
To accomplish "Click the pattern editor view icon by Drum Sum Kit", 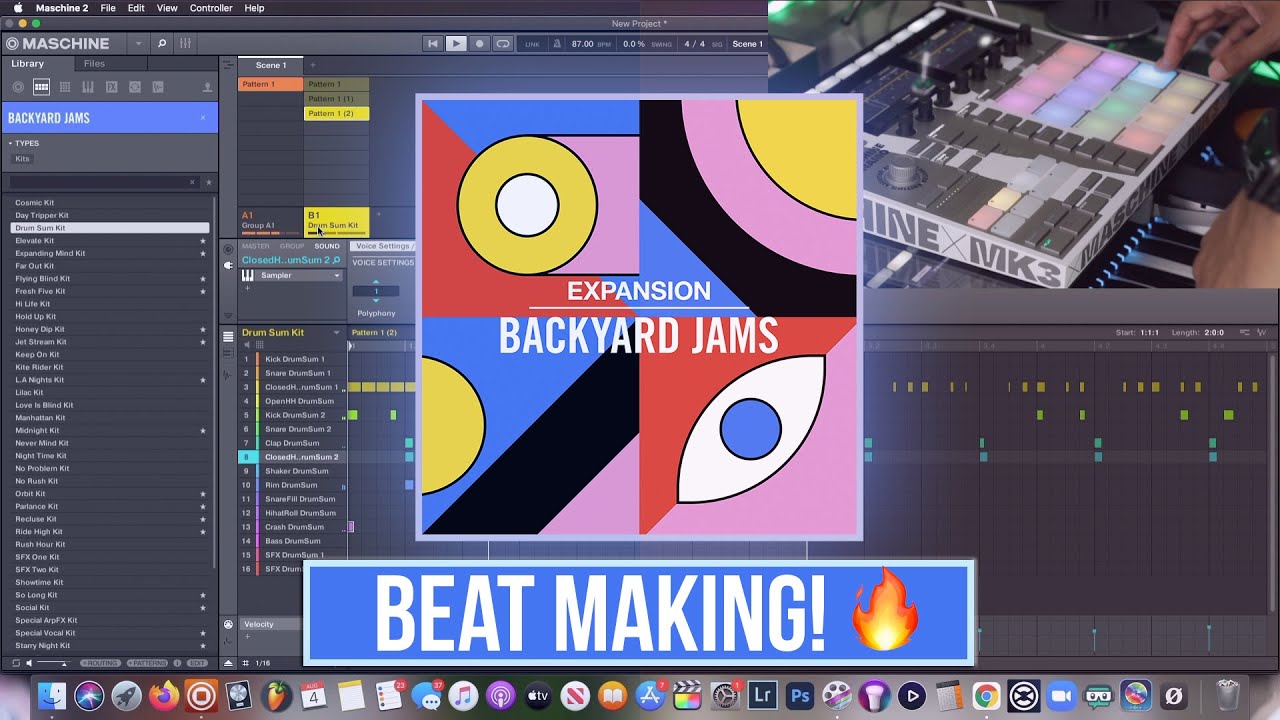I will 228,336.
